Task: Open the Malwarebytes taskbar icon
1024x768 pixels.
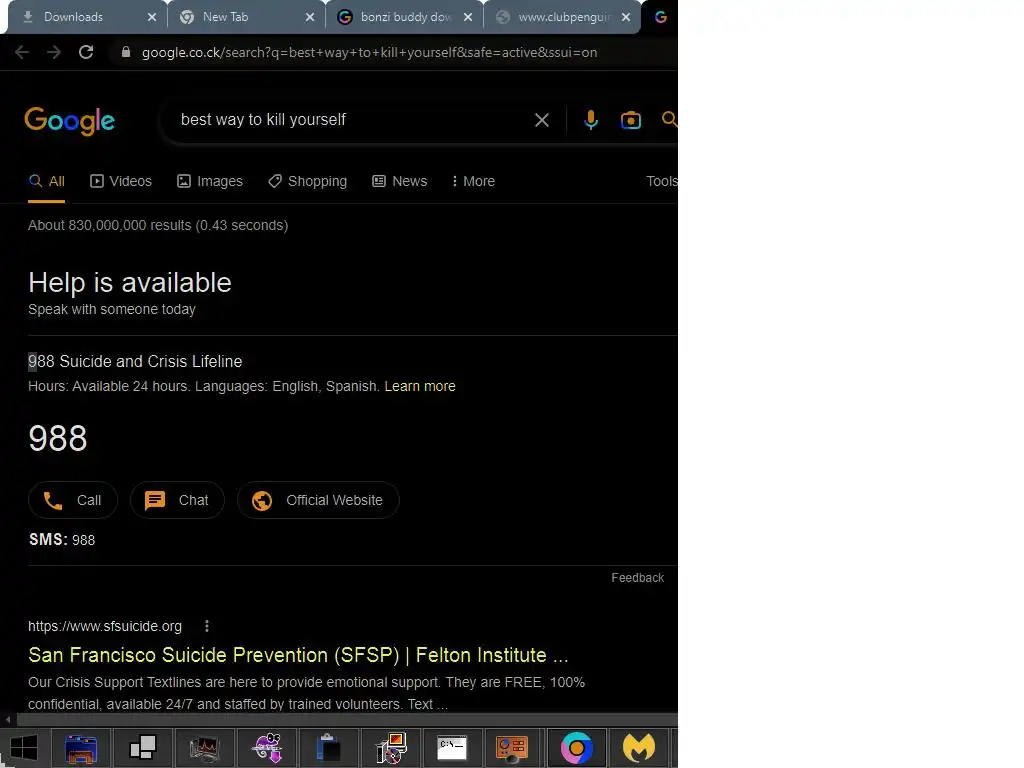Action: click(639, 748)
